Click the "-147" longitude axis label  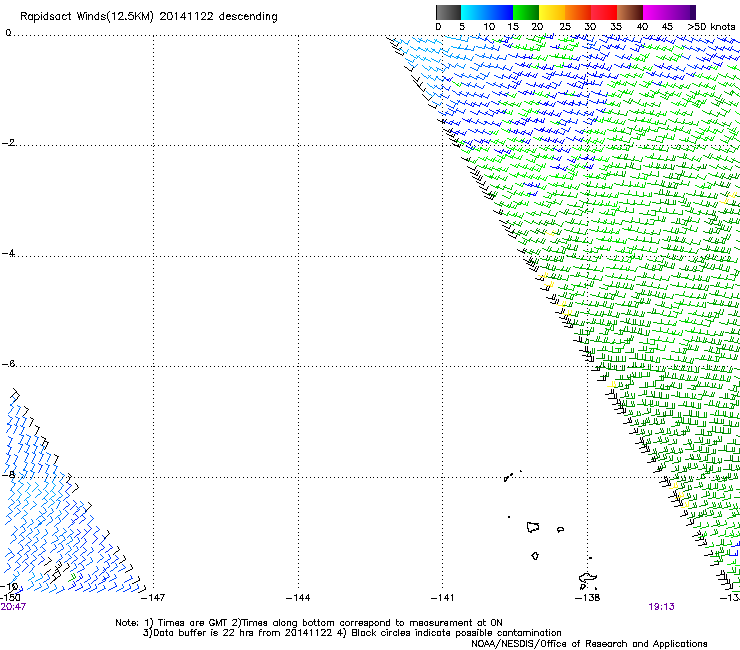pyautogui.click(x=153, y=598)
